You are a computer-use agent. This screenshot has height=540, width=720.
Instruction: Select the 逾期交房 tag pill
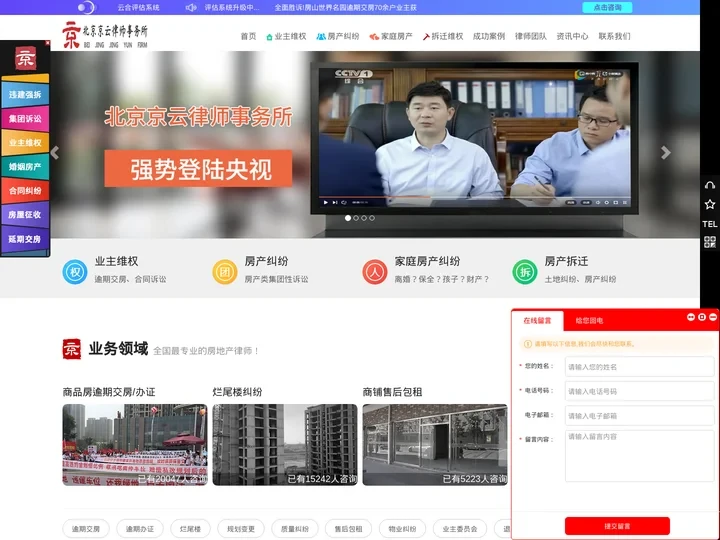pos(86,529)
